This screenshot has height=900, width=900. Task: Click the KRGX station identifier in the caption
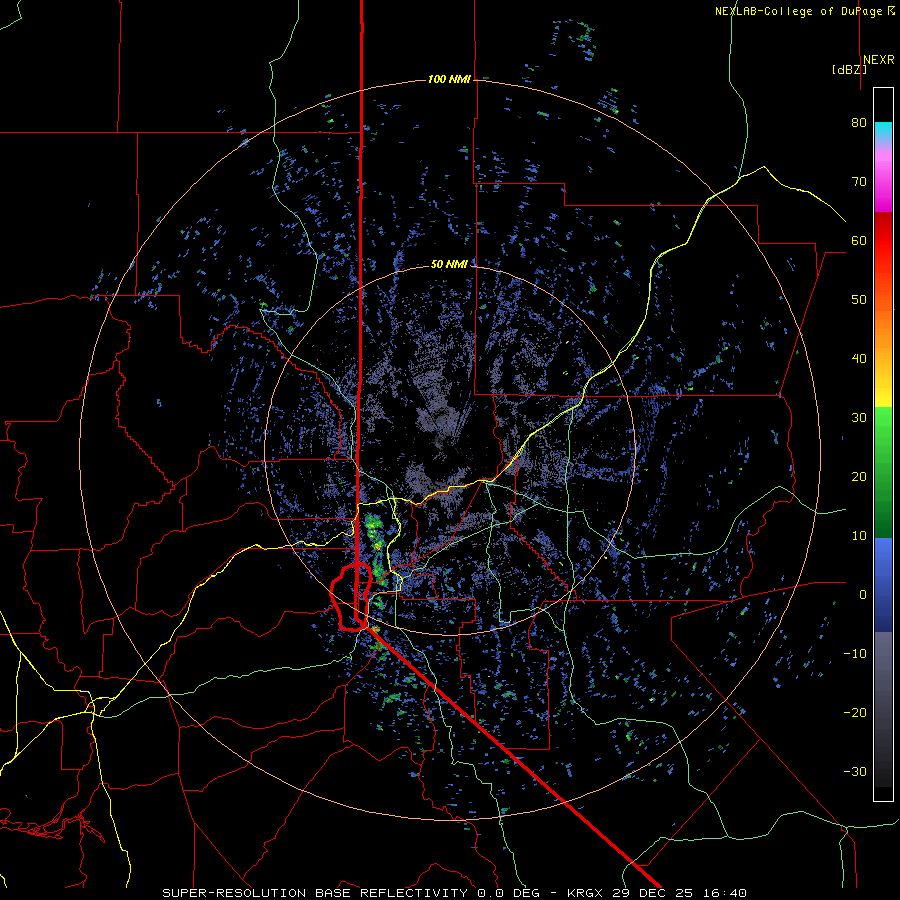584,893
